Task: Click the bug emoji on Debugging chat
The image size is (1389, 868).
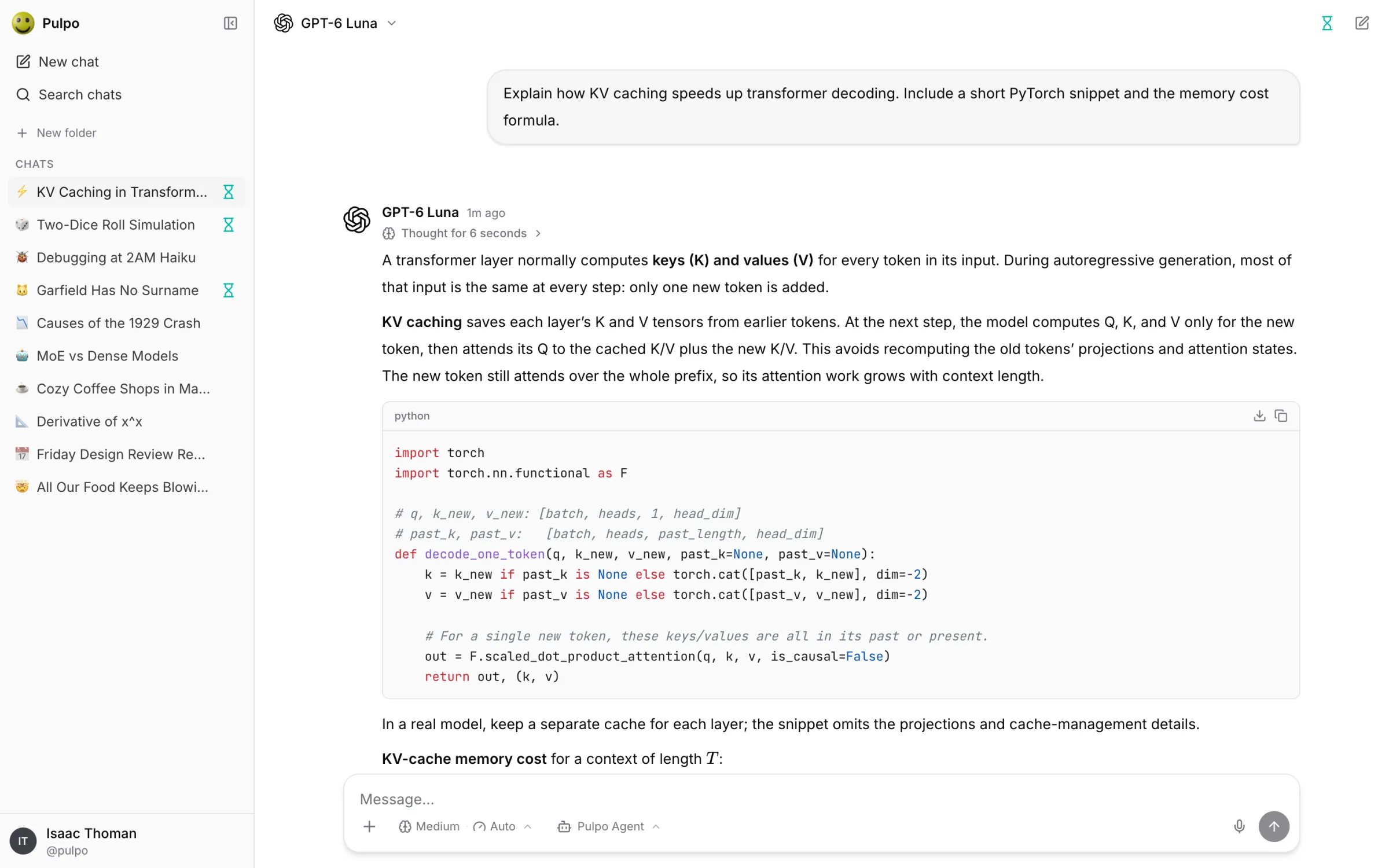Action: pos(22,258)
